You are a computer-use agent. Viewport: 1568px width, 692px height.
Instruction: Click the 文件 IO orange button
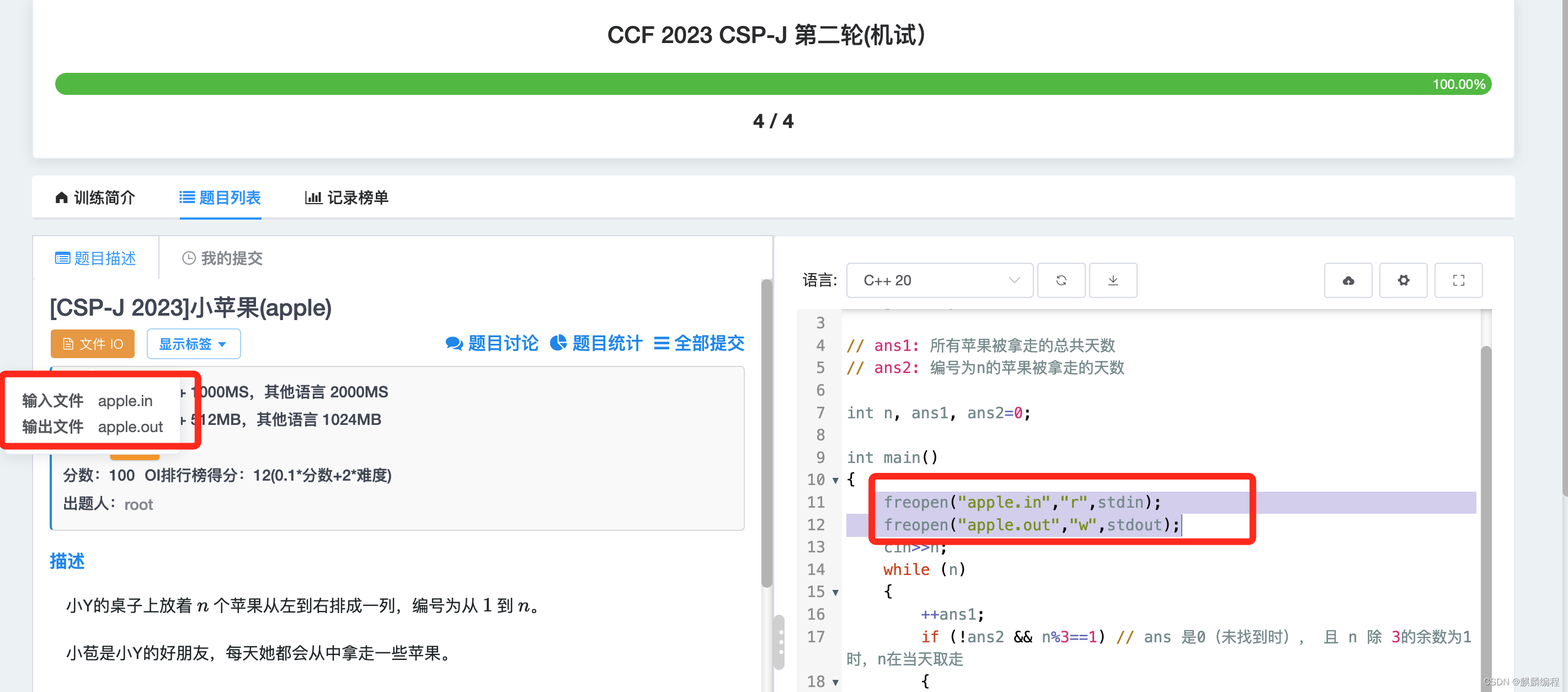point(93,344)
